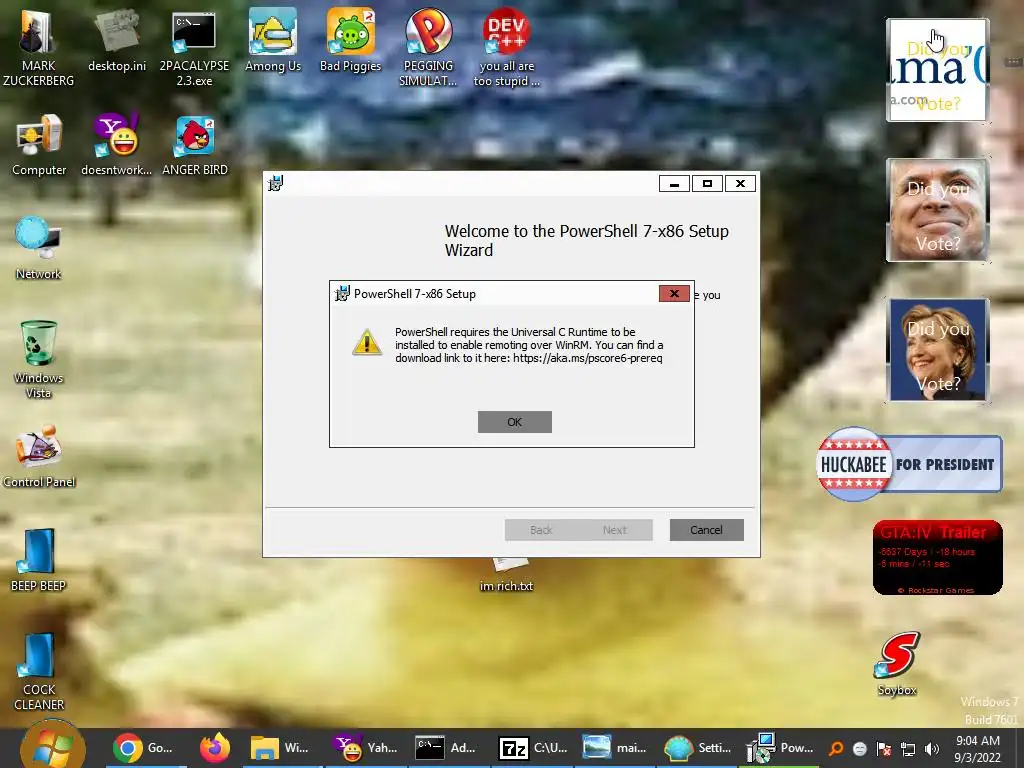The width and height of the screenshot is (1024, 768).
Task: Select the Computer desktop icon
Action: pos(39,145)
